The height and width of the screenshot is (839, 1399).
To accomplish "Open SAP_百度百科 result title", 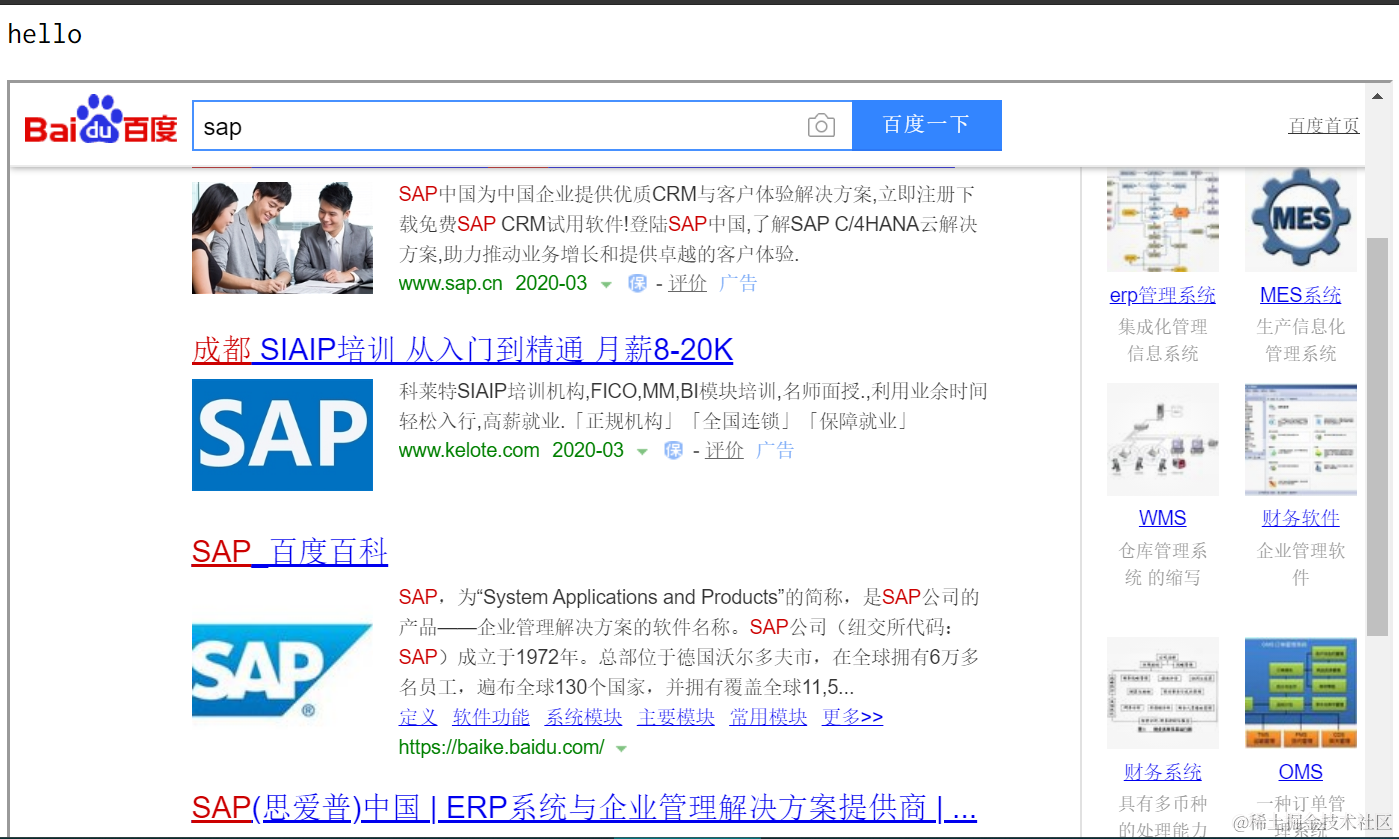I will [290, 552].
